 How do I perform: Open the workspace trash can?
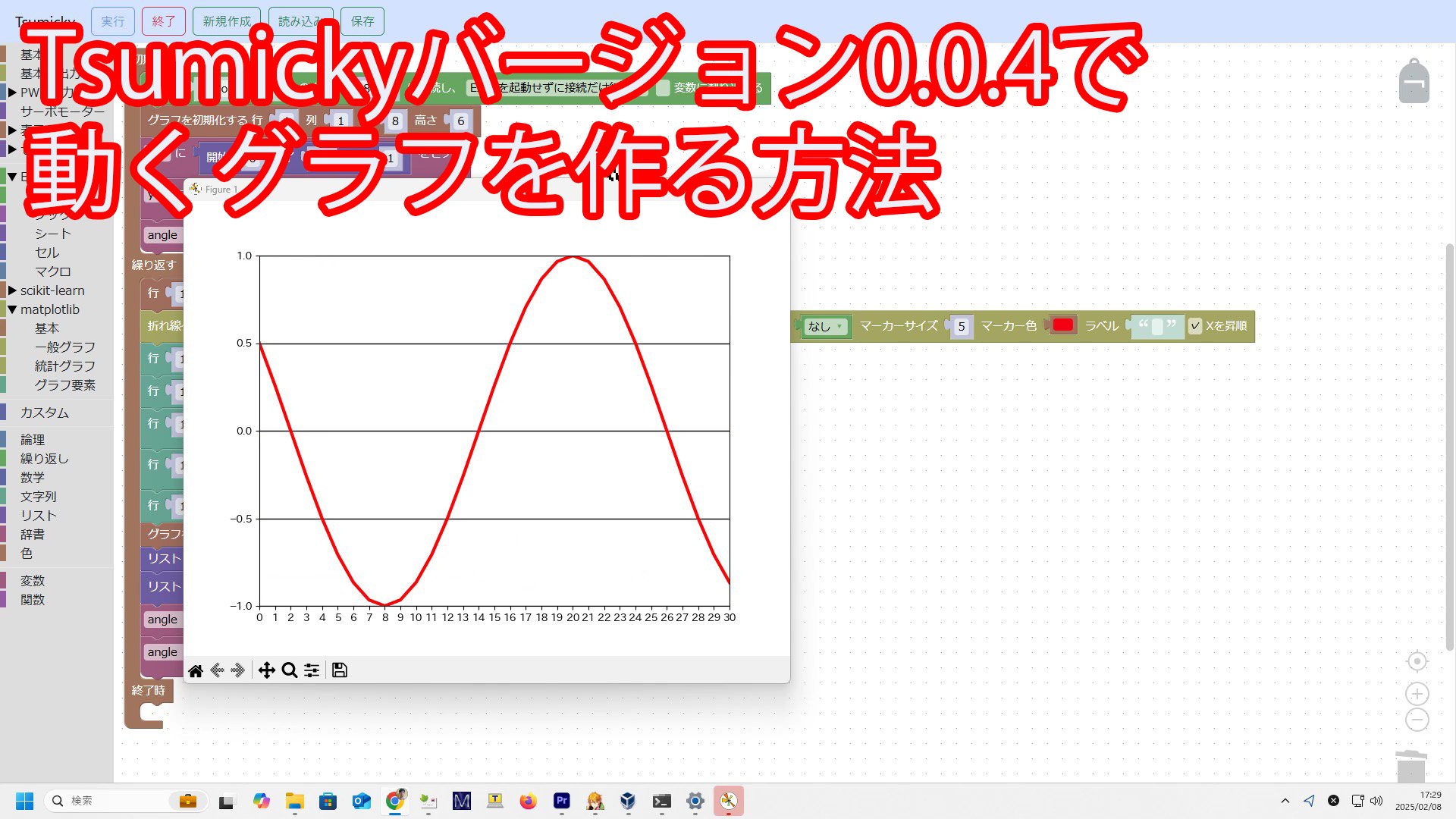1411,766
